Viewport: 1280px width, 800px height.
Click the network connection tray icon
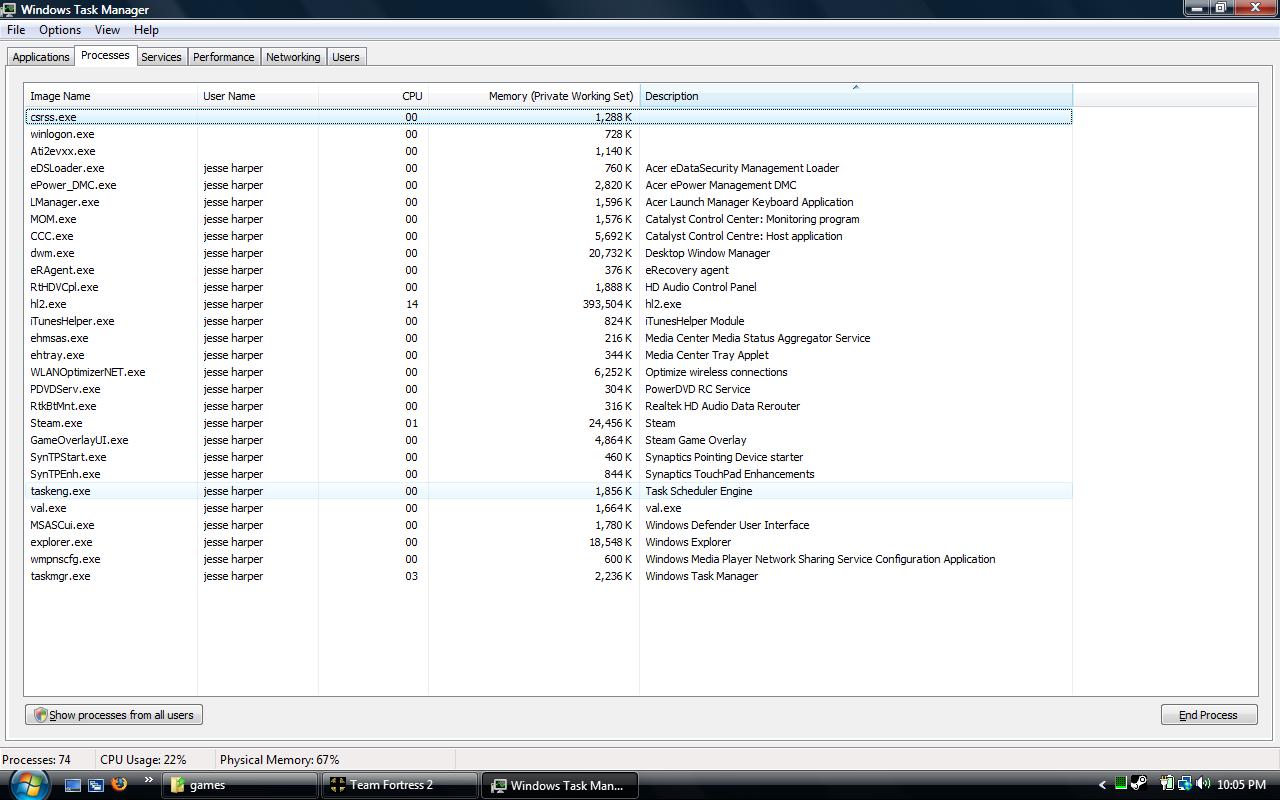(1184, 784)
